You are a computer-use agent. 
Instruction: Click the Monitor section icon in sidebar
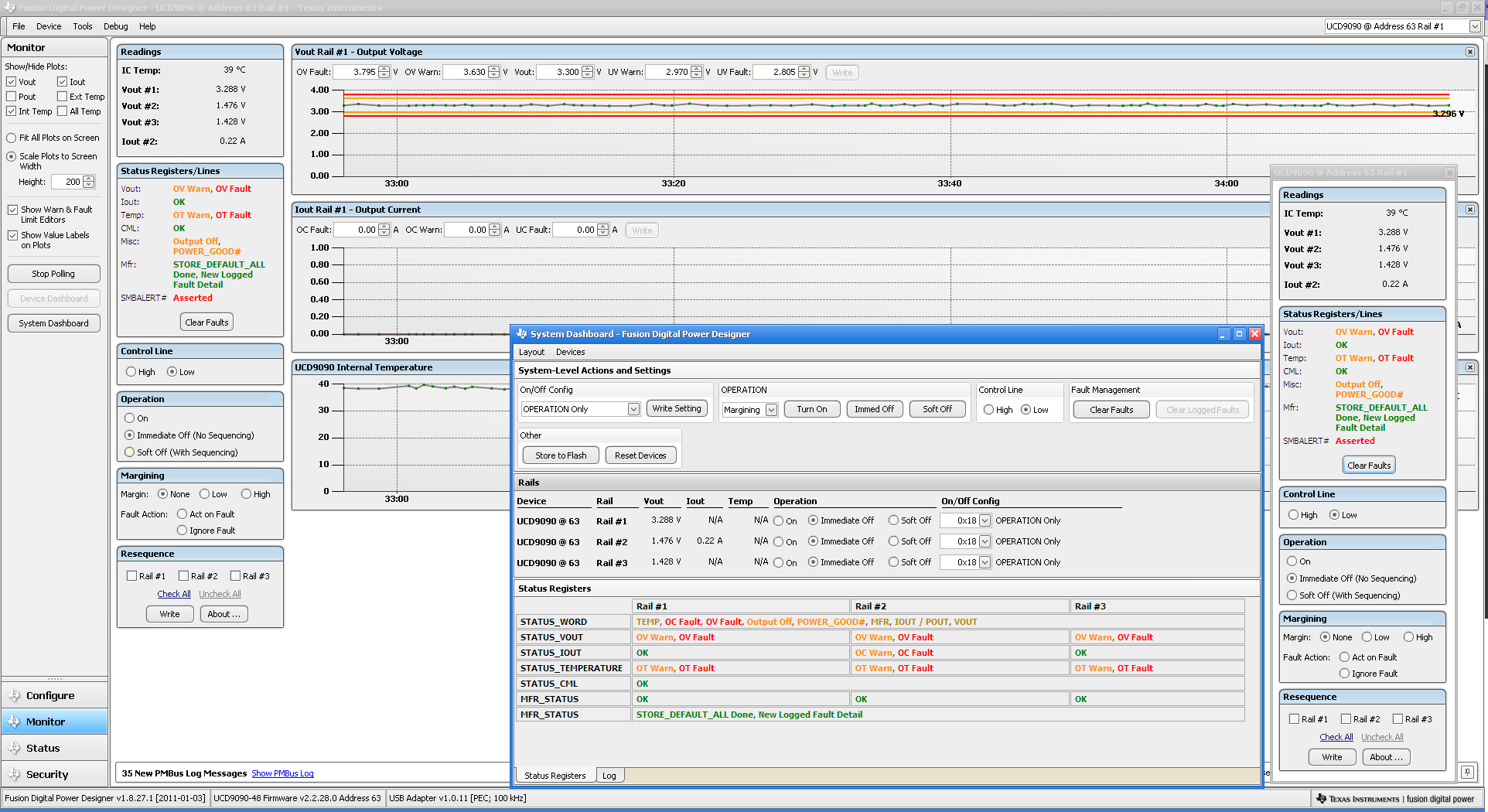coord(14,722)
